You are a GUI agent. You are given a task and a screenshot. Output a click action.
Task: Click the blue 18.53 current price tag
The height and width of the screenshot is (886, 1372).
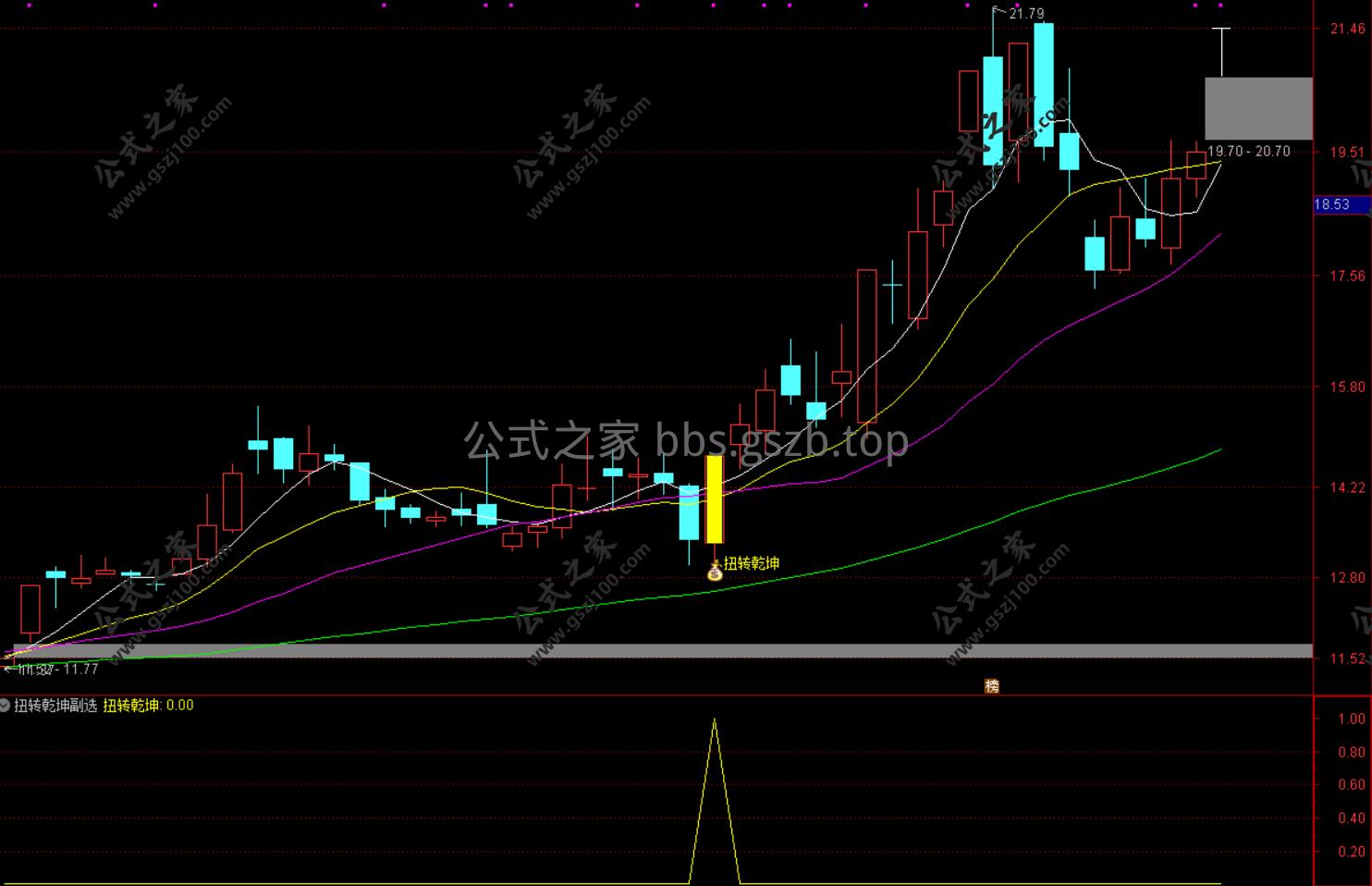pos(1341,204)
